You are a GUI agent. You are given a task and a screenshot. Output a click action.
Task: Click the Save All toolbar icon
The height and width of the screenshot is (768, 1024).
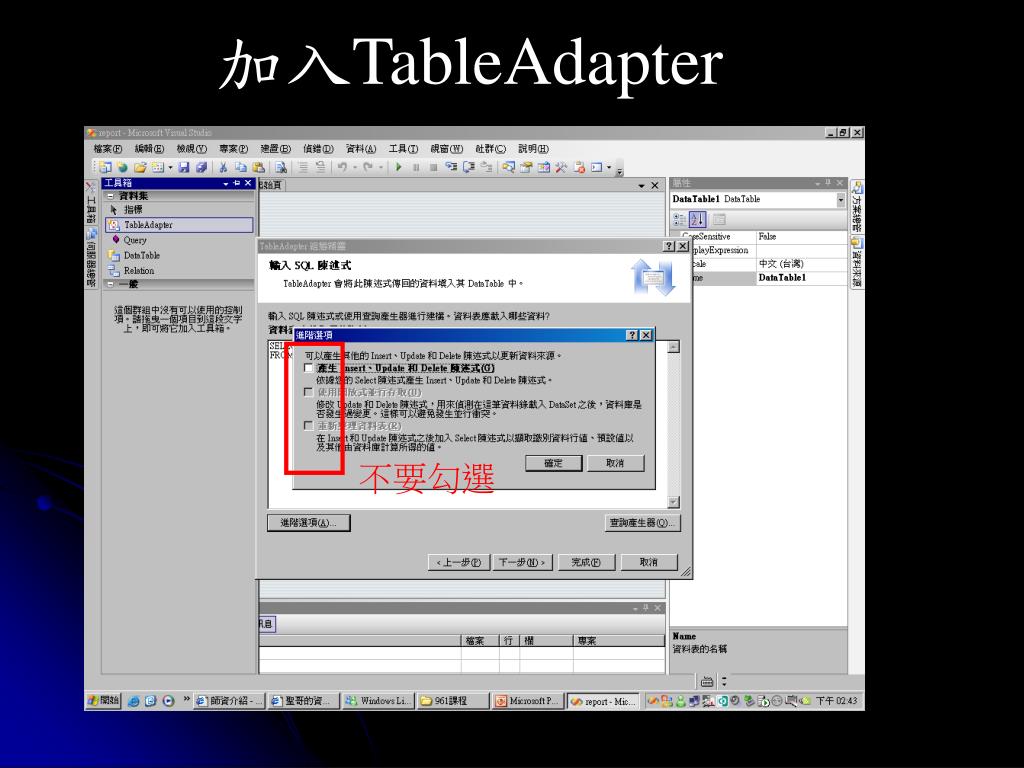(x=201, y=167)
